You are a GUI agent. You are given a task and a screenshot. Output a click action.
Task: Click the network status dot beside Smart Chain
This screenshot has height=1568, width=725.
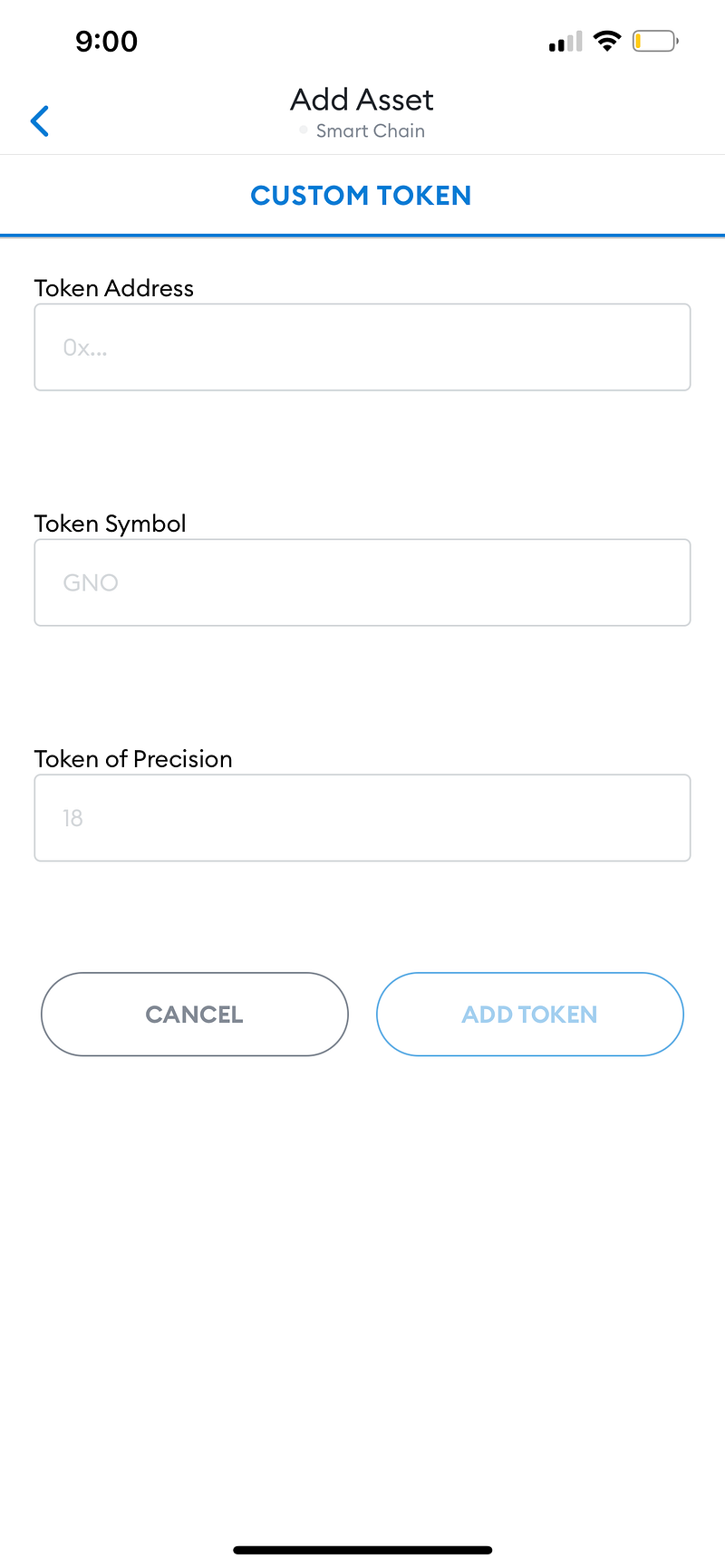tap(304, 130)
